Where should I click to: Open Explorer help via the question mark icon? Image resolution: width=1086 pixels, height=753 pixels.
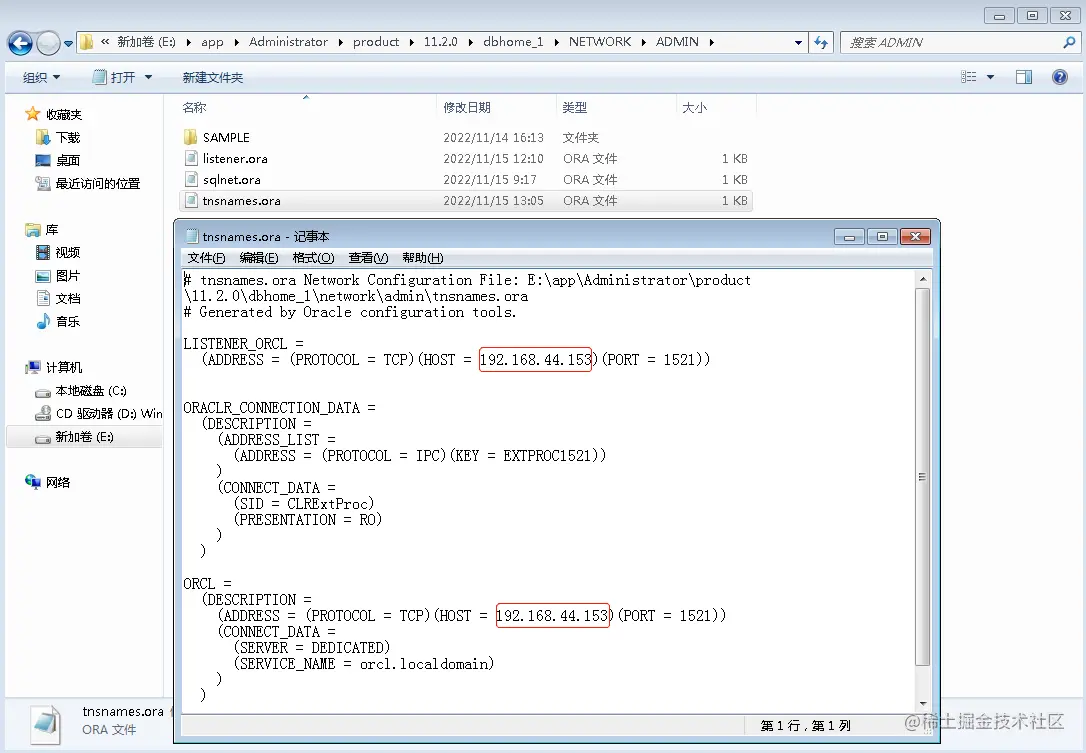1060,77
